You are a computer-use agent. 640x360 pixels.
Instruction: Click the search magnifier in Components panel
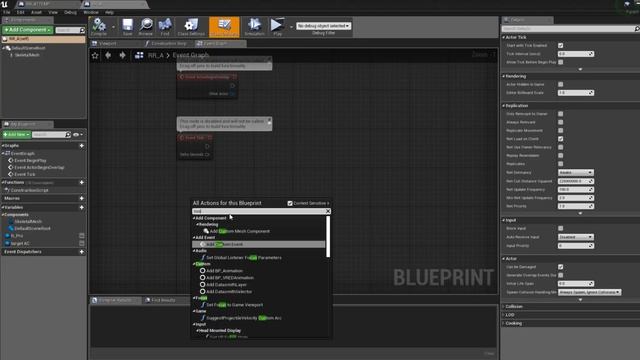[x=82, y=30]
